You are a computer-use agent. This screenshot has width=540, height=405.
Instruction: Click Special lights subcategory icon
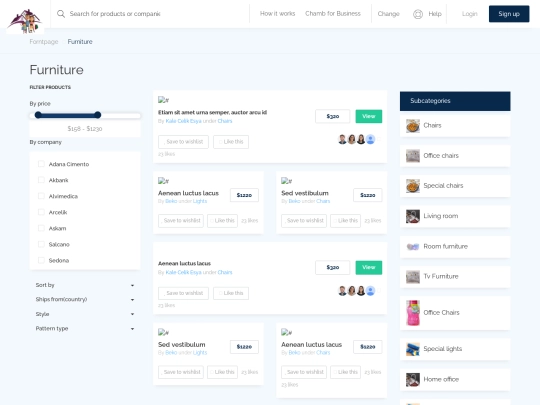413,349
